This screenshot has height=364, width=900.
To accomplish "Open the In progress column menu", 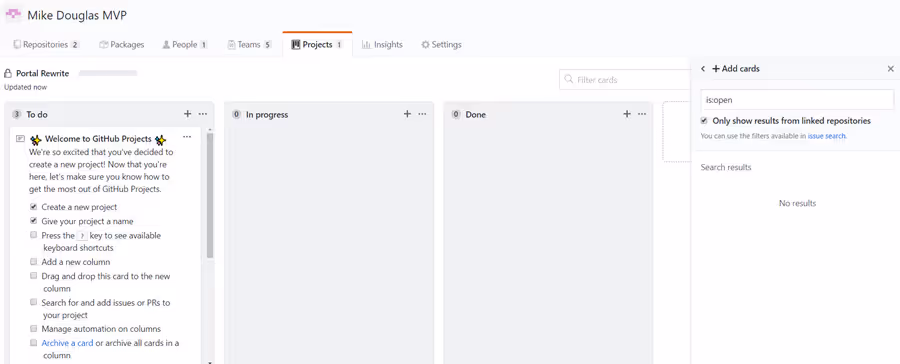I will (422, 114).
